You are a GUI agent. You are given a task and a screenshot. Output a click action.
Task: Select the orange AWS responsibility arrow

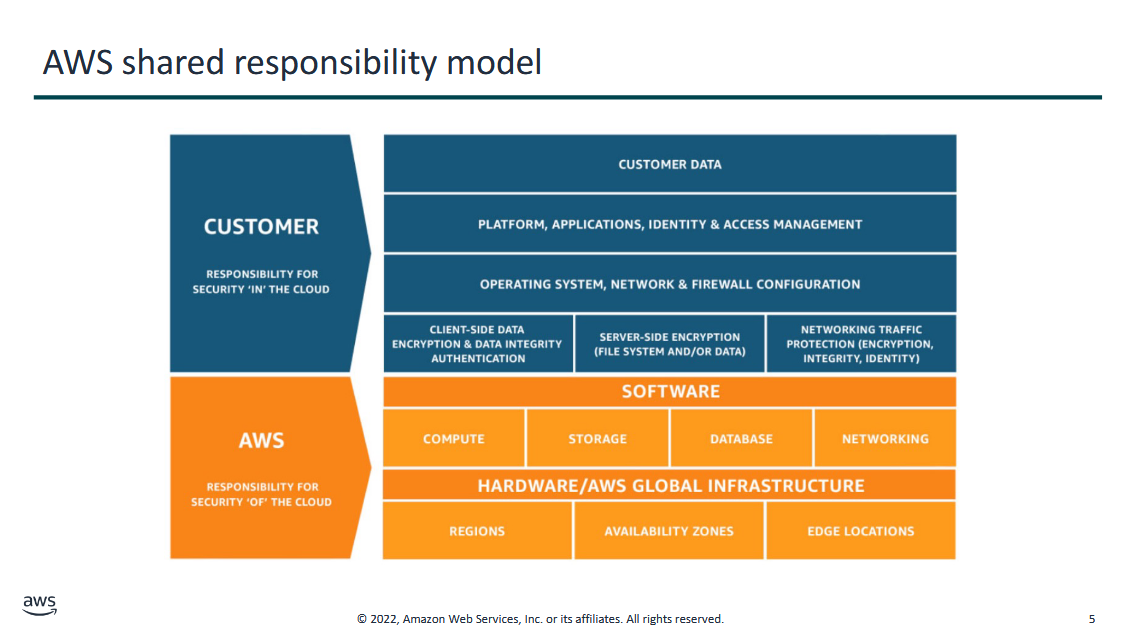[262, 466]
